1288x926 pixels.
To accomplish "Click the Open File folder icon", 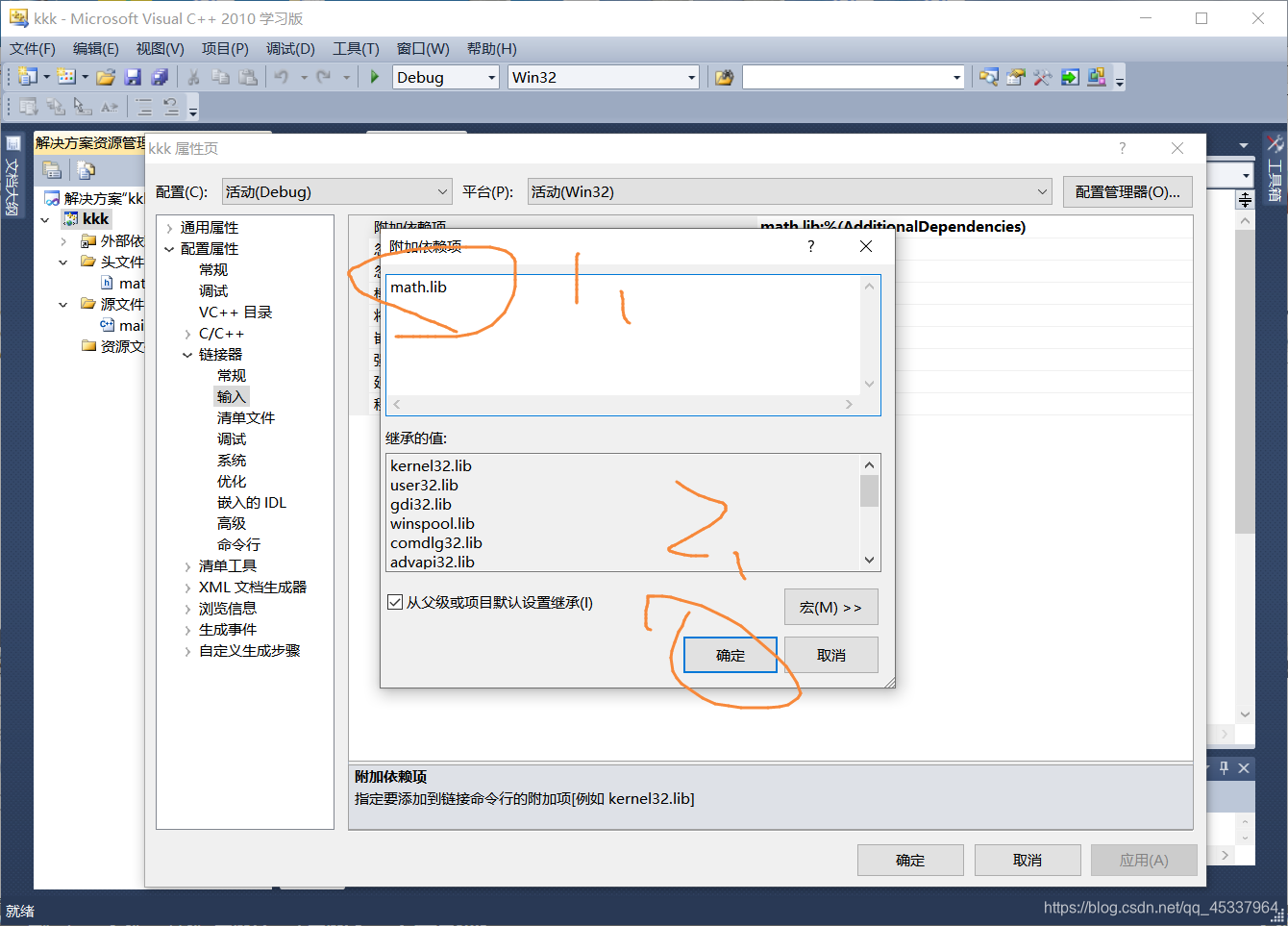I will point(106,77).
